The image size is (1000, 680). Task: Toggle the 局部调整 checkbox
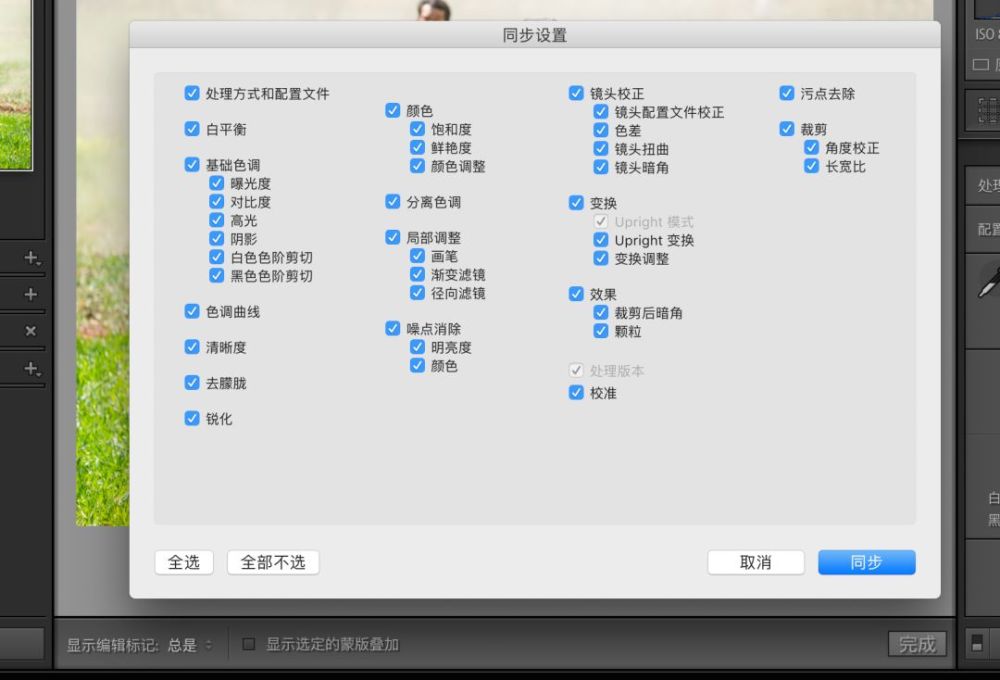[x=393, y=237]
